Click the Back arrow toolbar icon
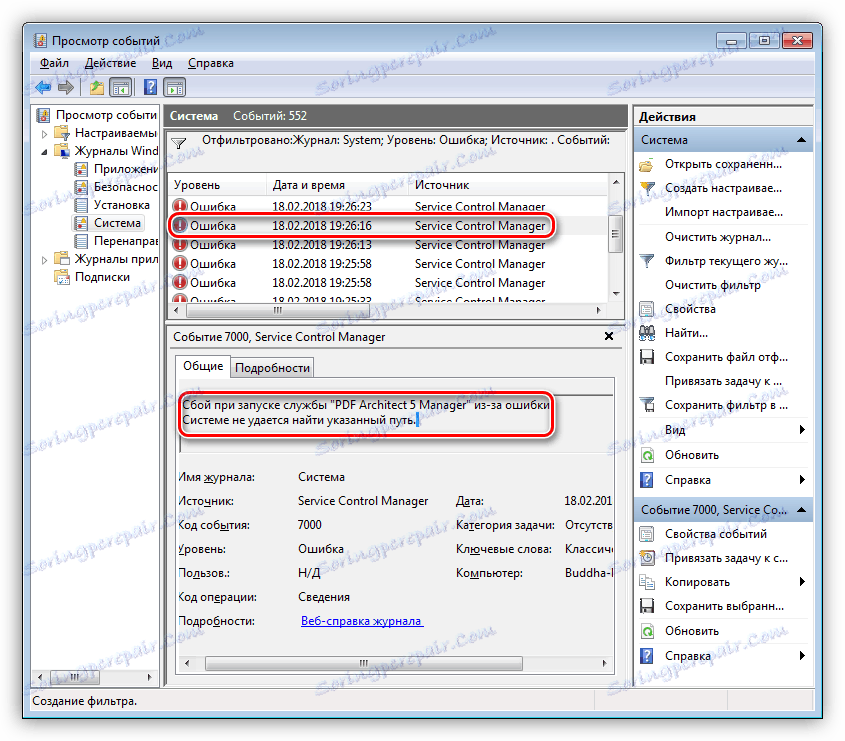 43,87
